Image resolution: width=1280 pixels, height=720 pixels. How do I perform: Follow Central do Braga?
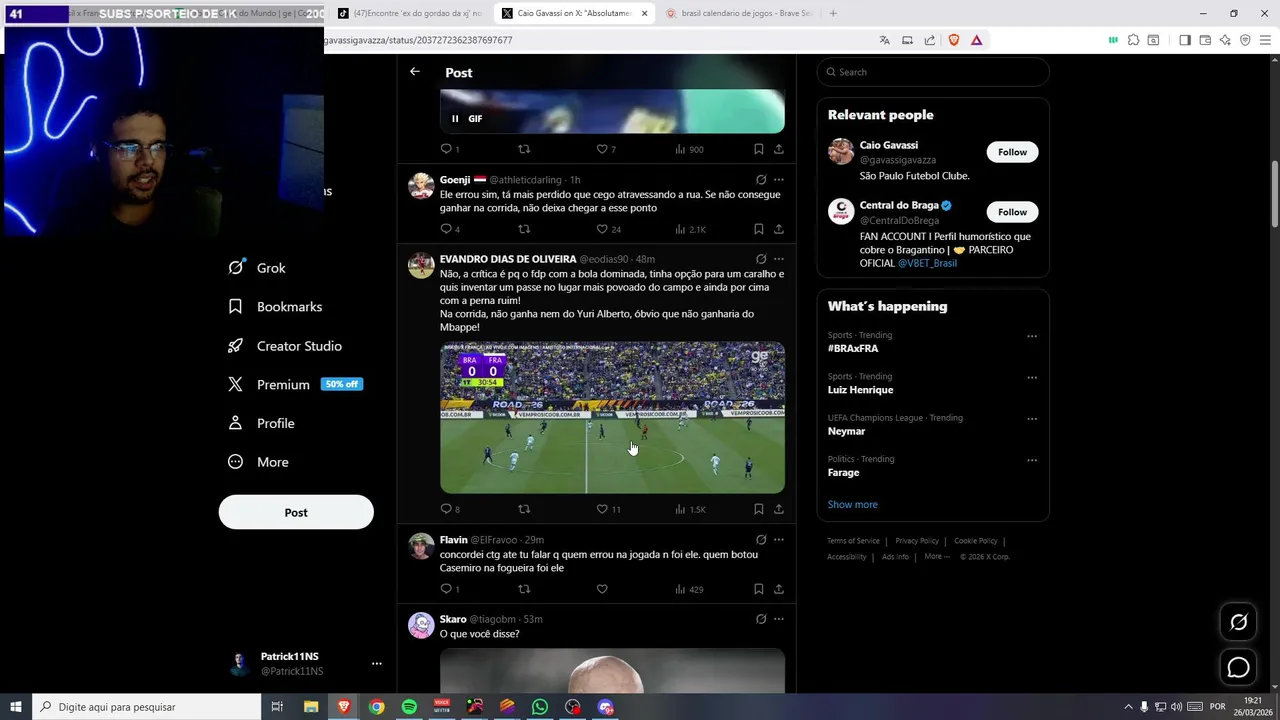click(x=1012, y=212)
